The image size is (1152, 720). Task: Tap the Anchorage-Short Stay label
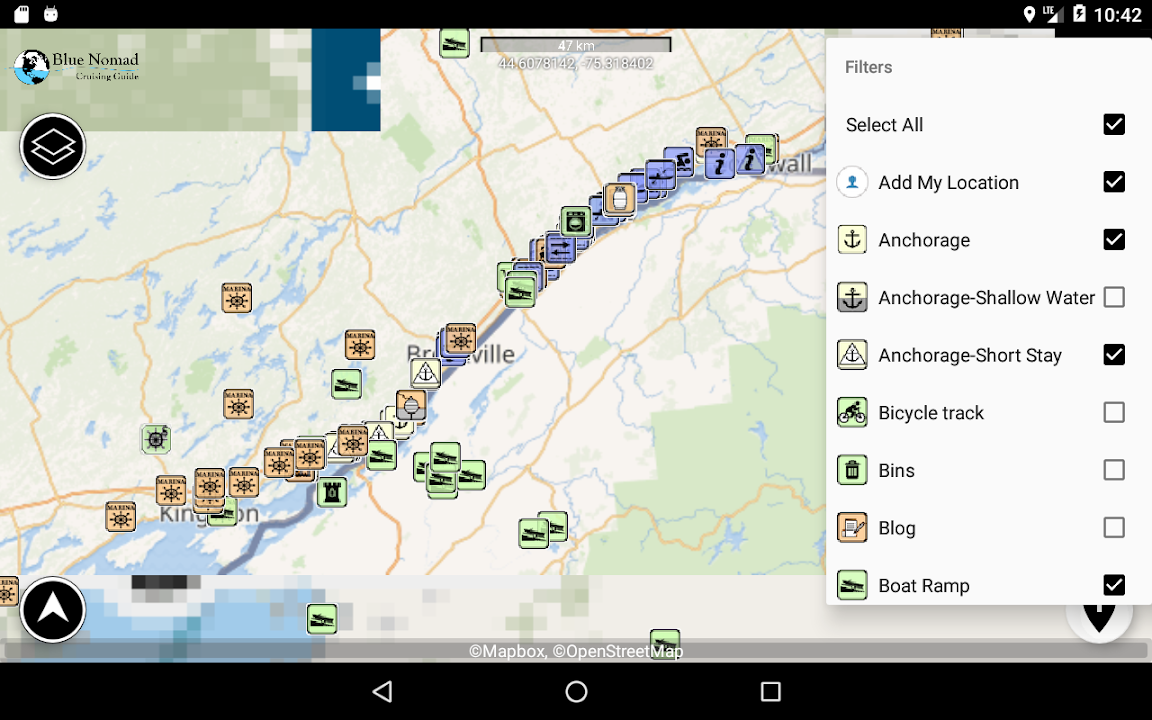[969, 355]
